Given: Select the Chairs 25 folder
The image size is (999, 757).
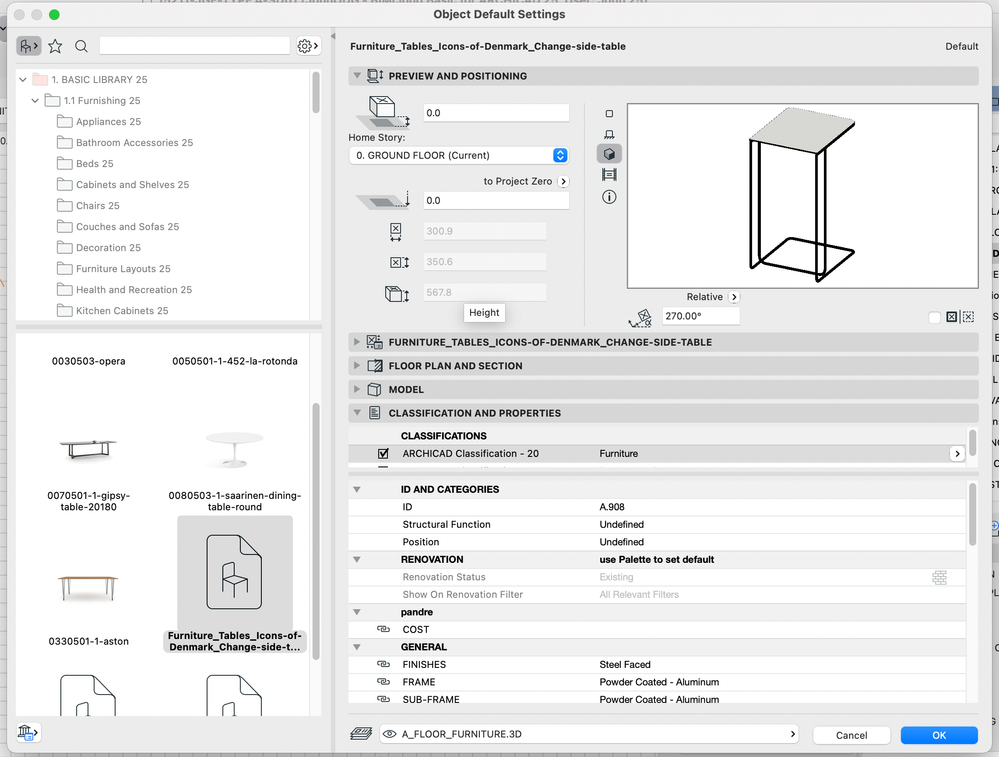Looking at the screenshot, I should 97,206.
